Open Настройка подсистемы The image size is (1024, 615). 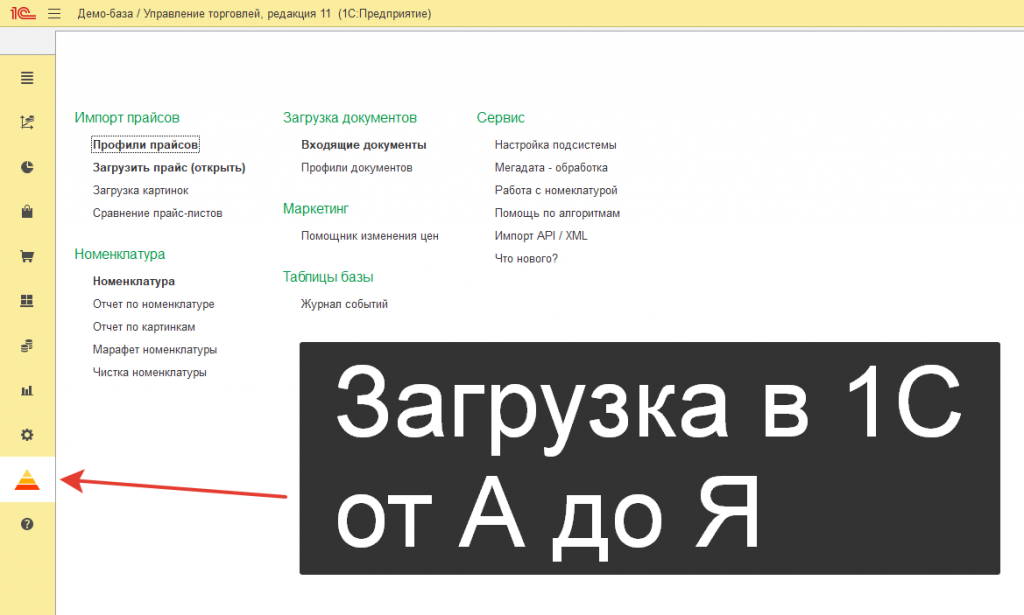556,145
